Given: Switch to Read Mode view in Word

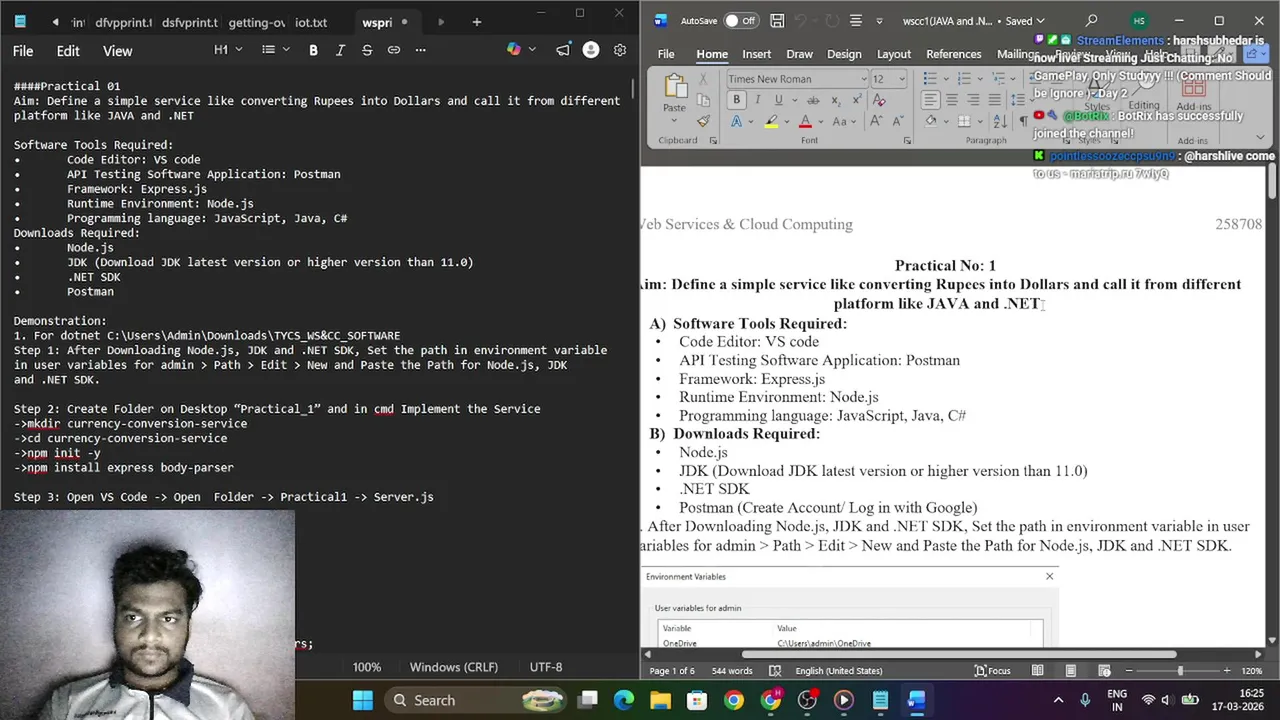Looking at the screenshot, I should pyautogui.click(x=1037, y=671).
